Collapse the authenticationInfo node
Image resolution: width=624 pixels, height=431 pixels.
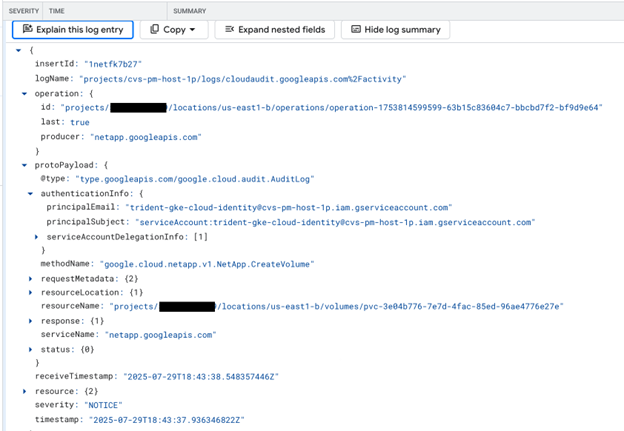click(30, 193)
